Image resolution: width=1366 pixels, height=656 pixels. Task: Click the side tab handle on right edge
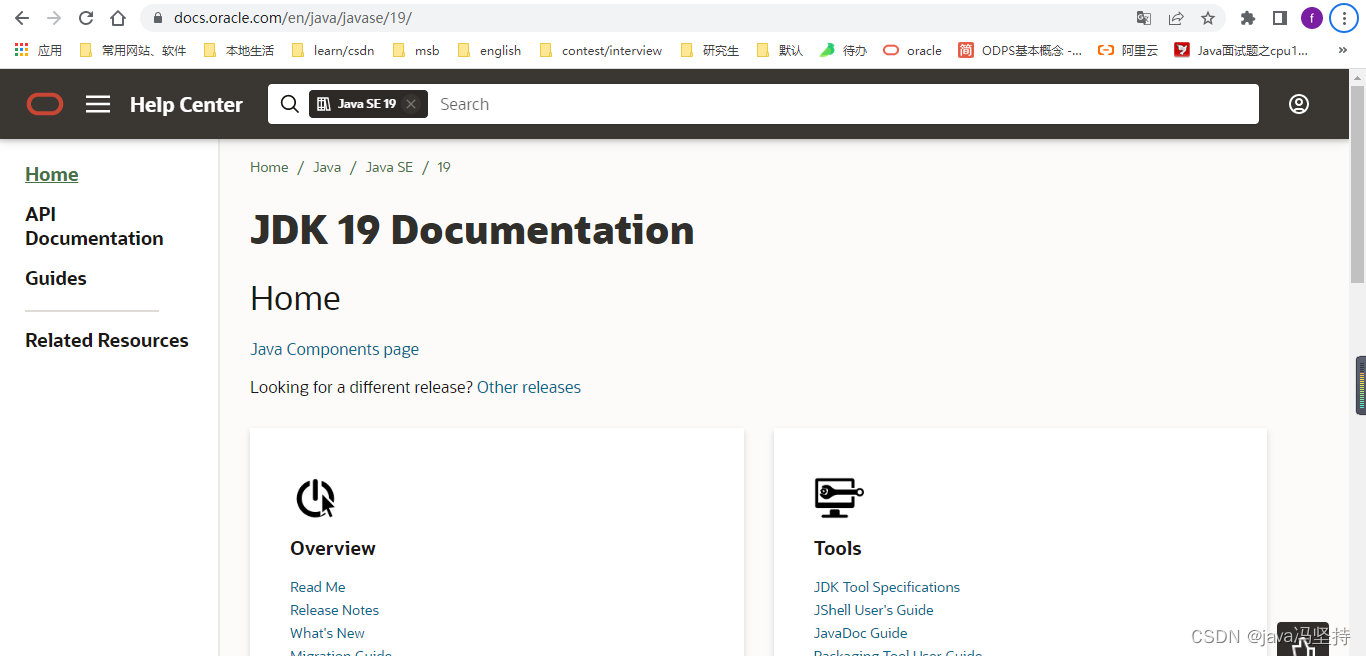[x=1360, y=385]
